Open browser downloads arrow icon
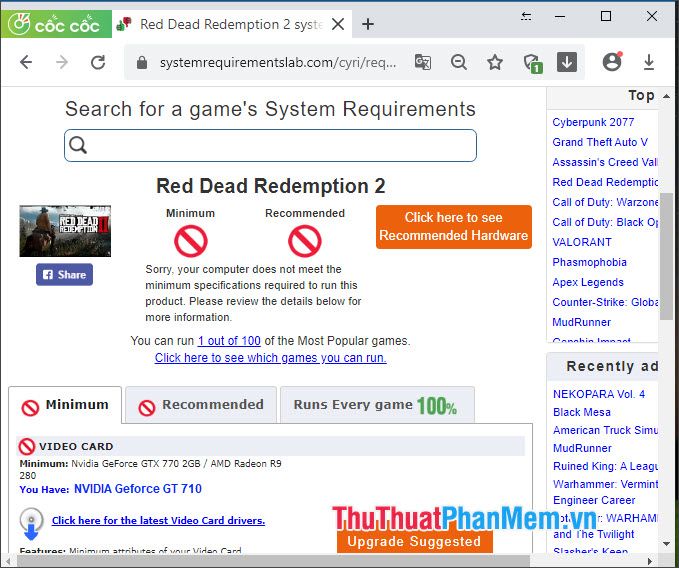The width and height of the screenshot is (679, 568). click(648, 62)
